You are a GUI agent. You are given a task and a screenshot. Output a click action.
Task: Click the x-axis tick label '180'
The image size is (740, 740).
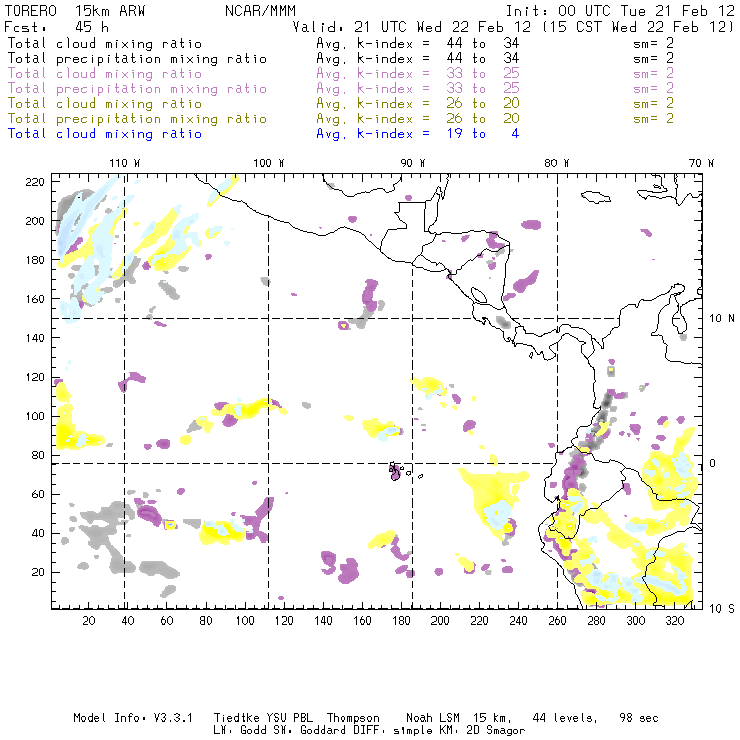point(401,621)
